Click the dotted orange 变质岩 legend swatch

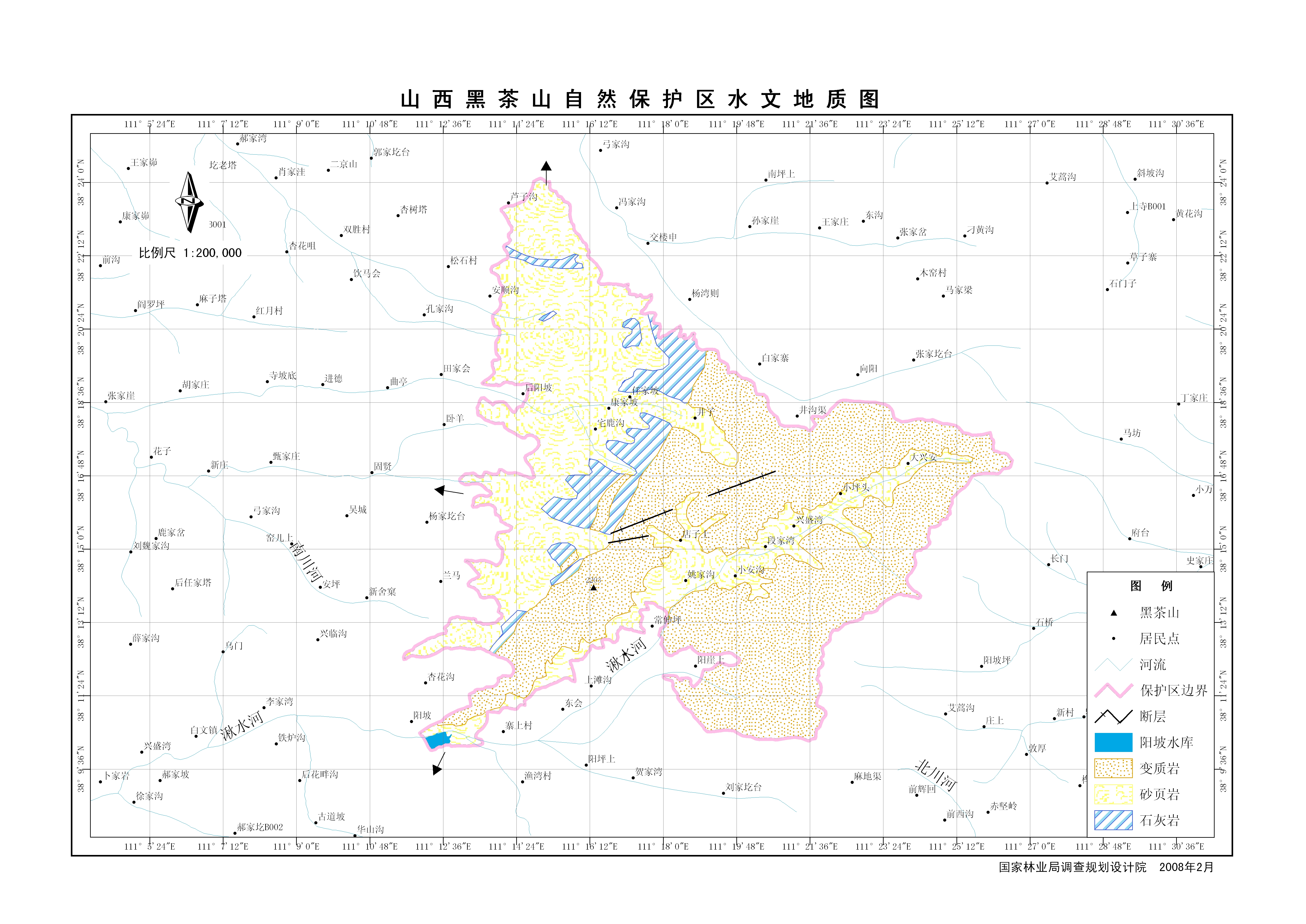tap(1113, 768)
